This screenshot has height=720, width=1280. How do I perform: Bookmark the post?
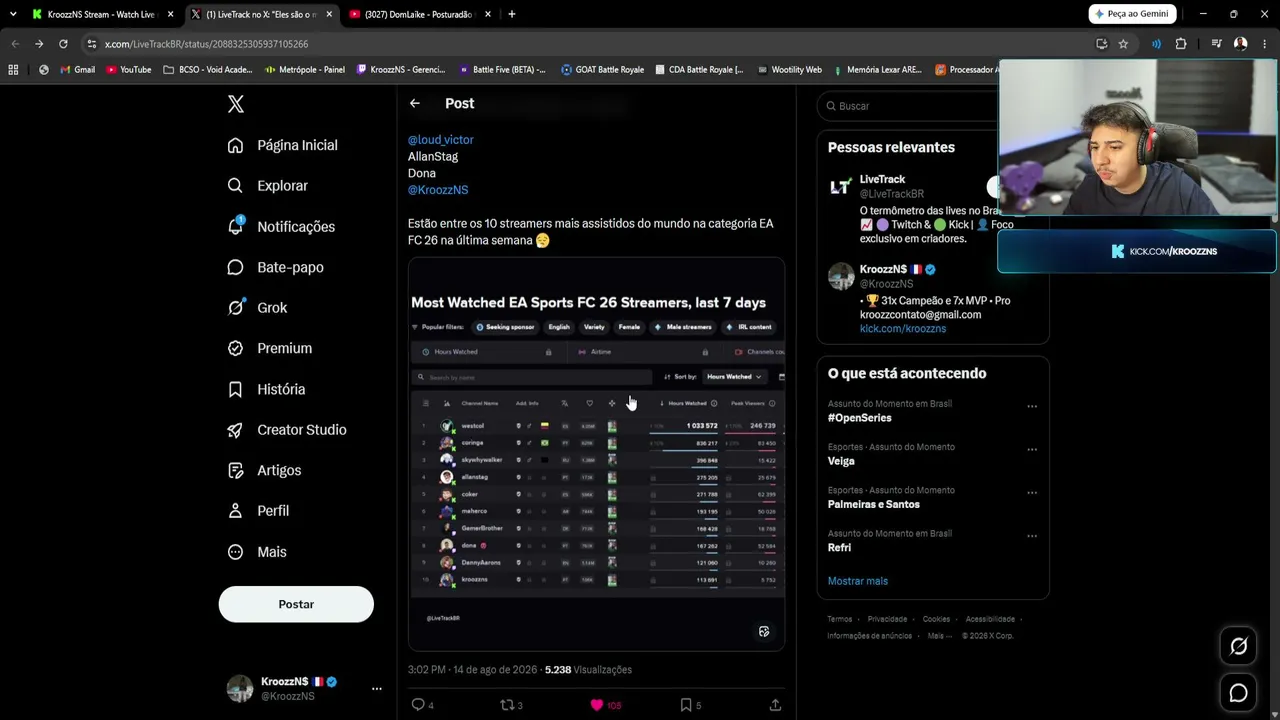686,705
